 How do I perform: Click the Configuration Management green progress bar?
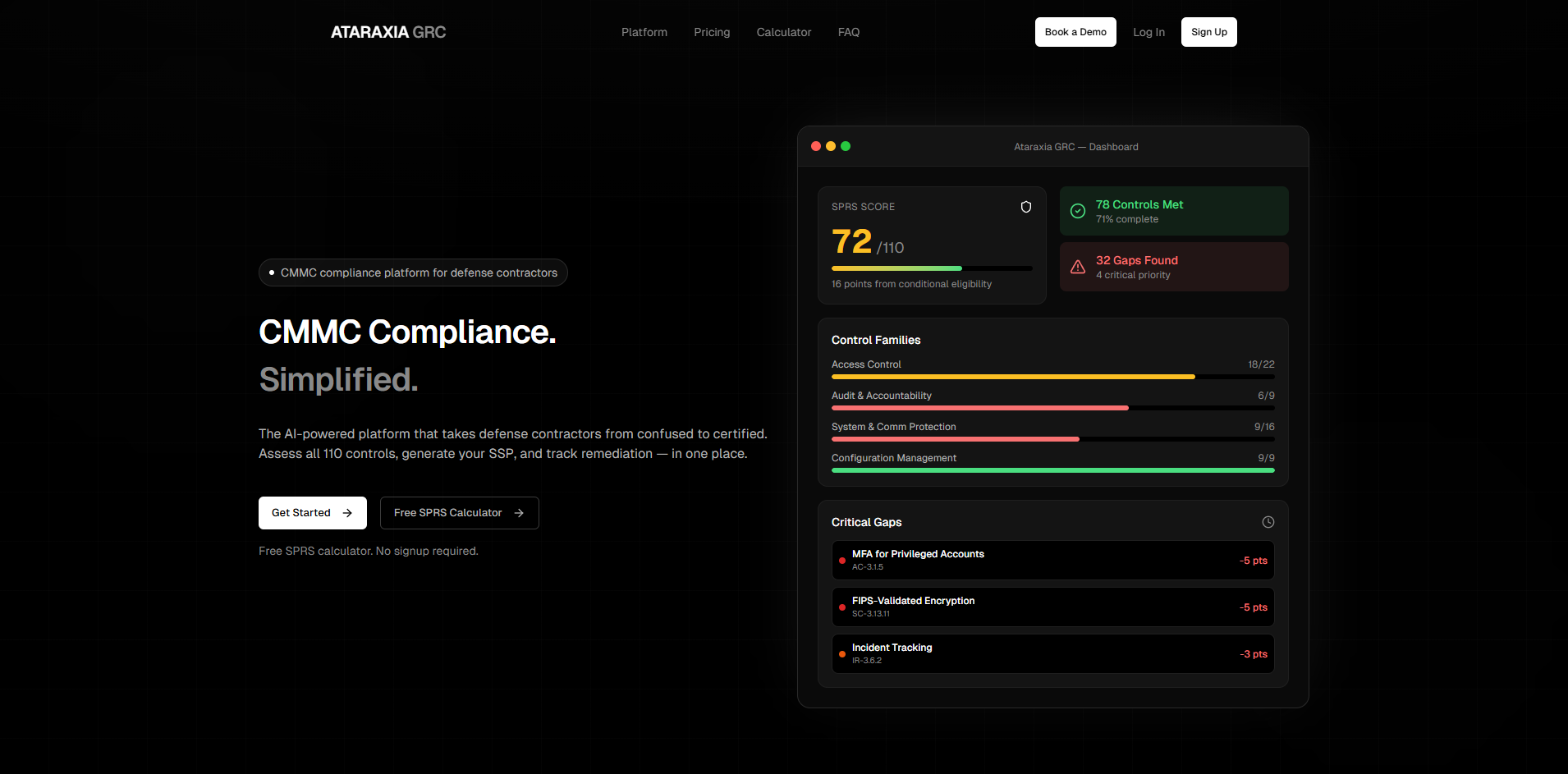pos(1053,470)
